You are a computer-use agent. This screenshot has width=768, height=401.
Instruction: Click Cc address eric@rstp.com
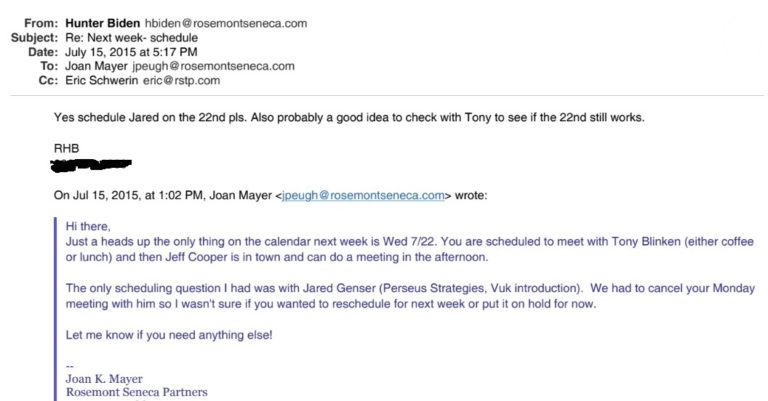click(x=181, y=80)
